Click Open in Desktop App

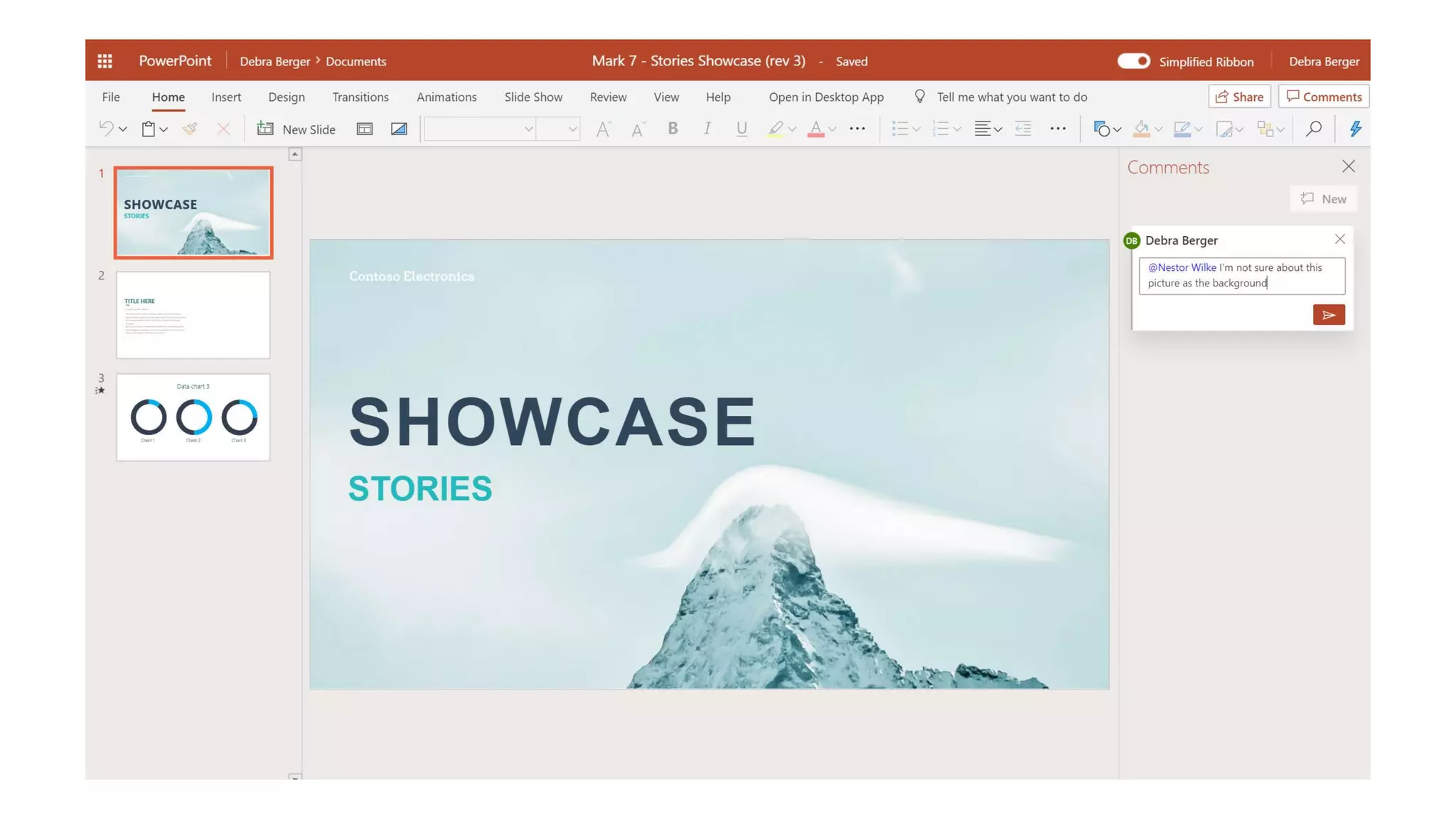(x=826, y=97)
